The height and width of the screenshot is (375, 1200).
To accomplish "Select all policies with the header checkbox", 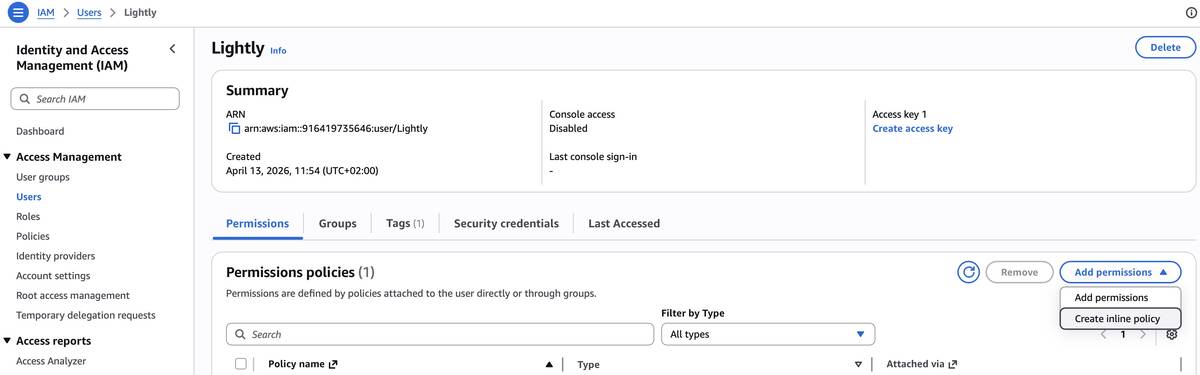I will (x=241, y=364).
